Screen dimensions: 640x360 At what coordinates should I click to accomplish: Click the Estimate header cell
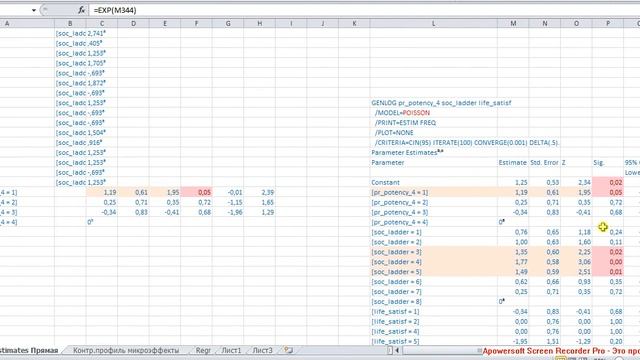[513, 162]
